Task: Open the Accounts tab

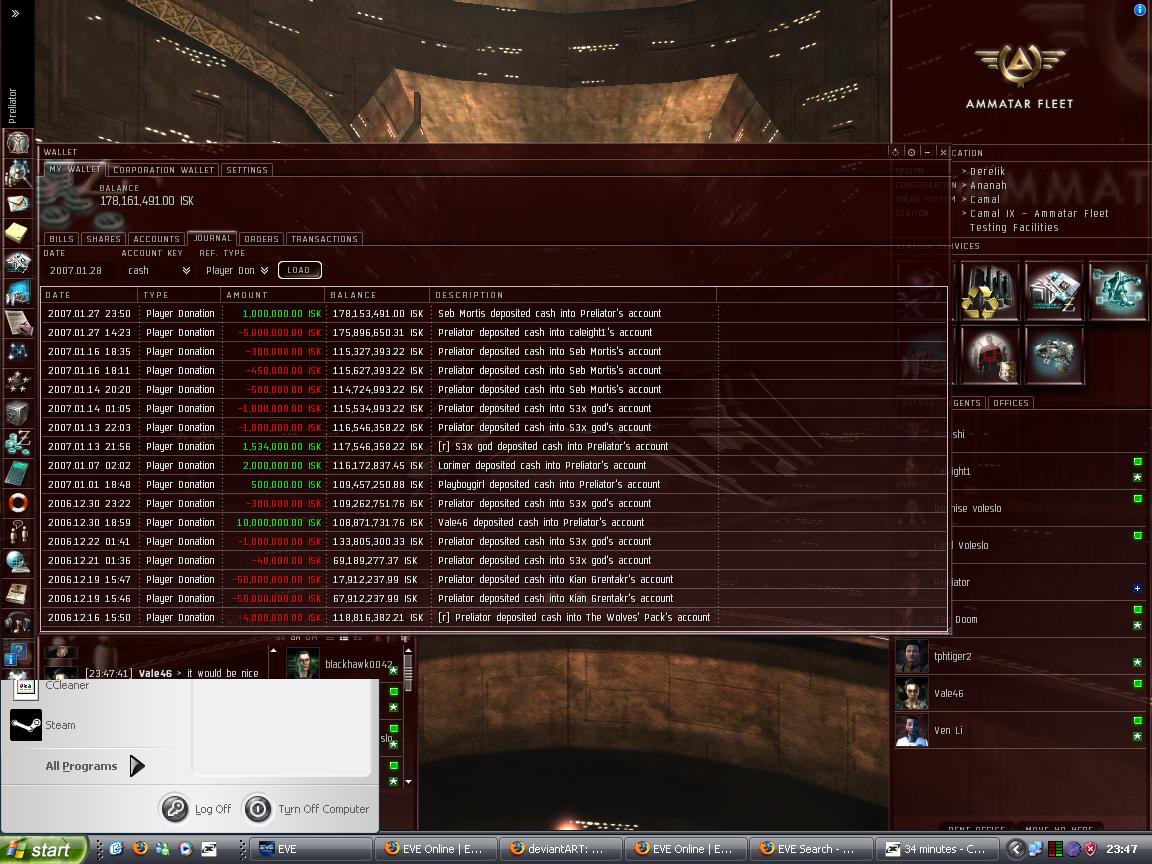Action: [156, 239]
